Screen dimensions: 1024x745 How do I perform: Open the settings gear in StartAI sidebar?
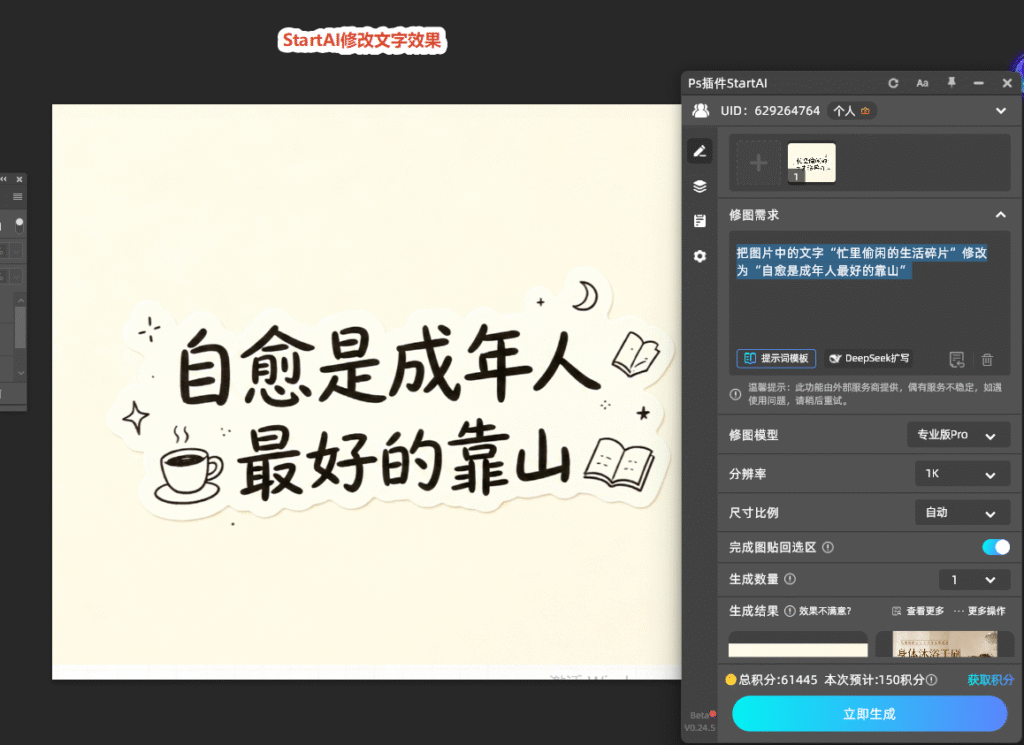click(699, 256)
